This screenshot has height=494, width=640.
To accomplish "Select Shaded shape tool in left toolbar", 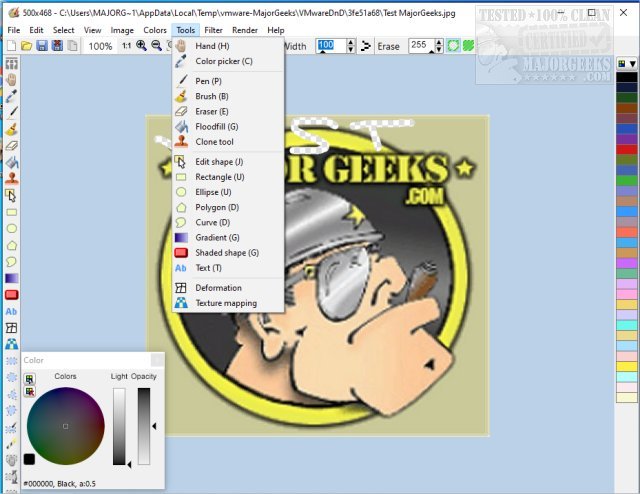I will point(11,295).
